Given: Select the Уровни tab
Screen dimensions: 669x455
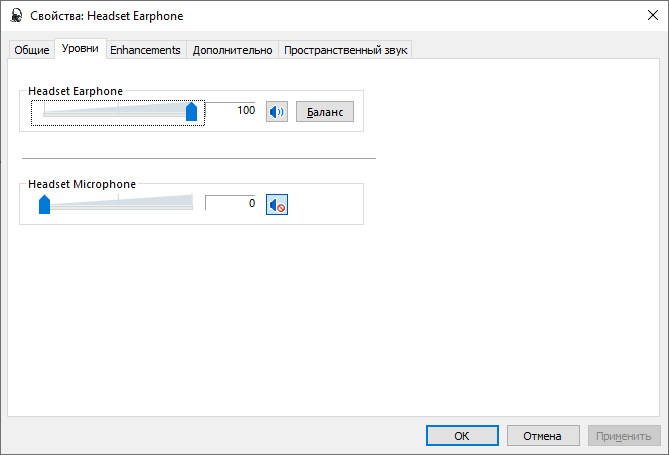Looking at the screenshot, I should tap(80, 49).
